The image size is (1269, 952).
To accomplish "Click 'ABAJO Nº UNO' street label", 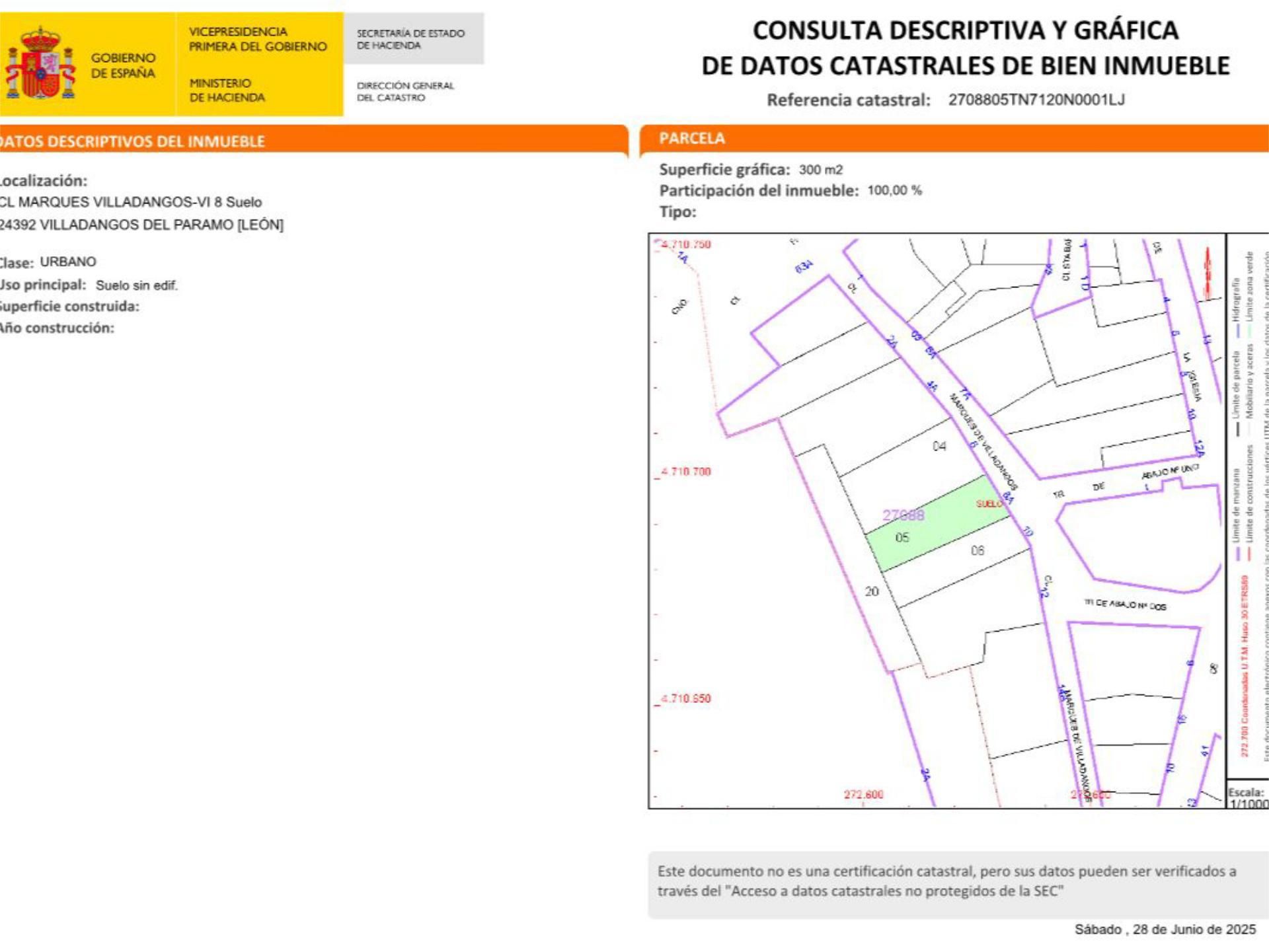I will pos(1170,472).
